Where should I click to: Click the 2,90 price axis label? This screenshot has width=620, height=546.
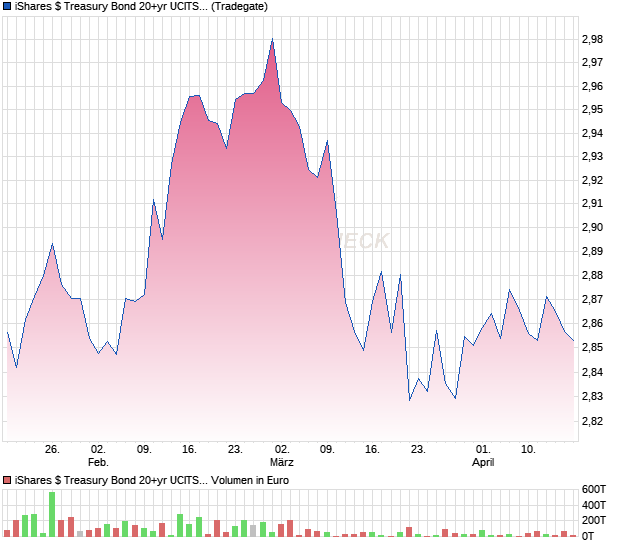[592, 228]
